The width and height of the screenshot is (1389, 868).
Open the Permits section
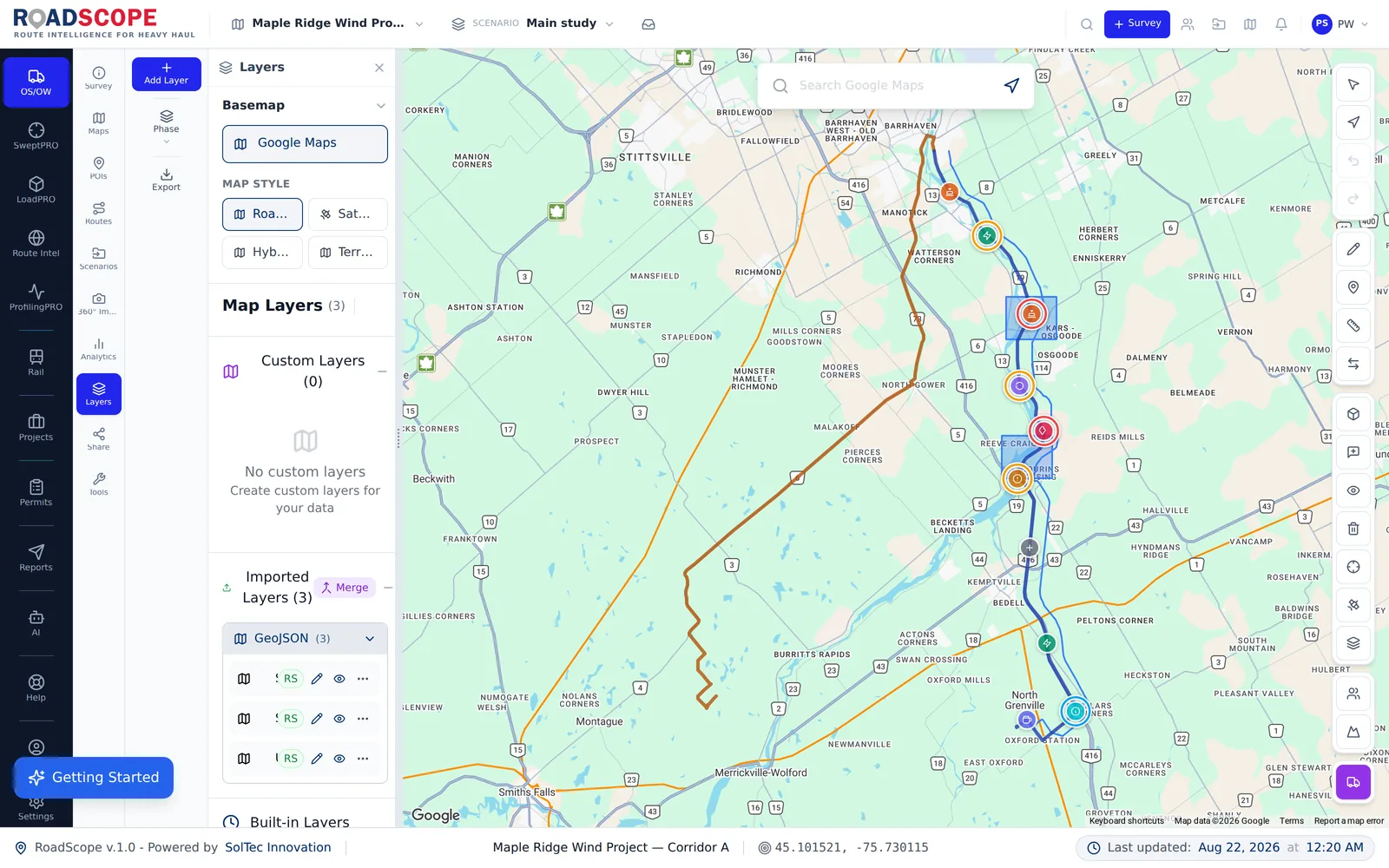(x=36, y=493)
